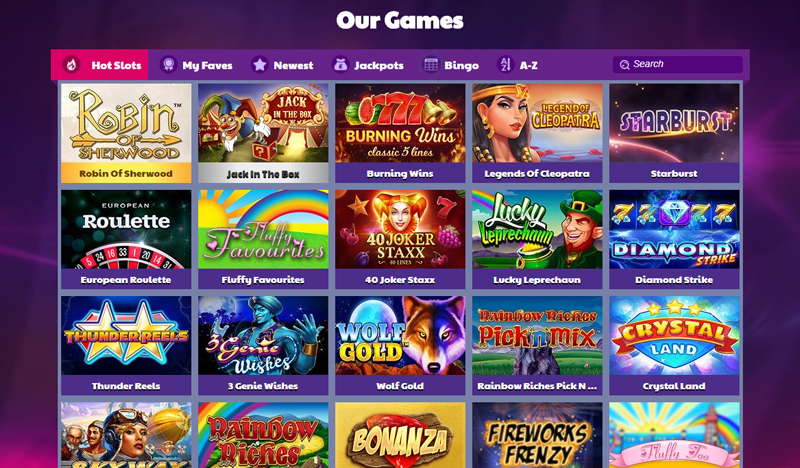800x468 pixels.
Task: Click the Bingo grid icon
Action: [x=431, y=65]
